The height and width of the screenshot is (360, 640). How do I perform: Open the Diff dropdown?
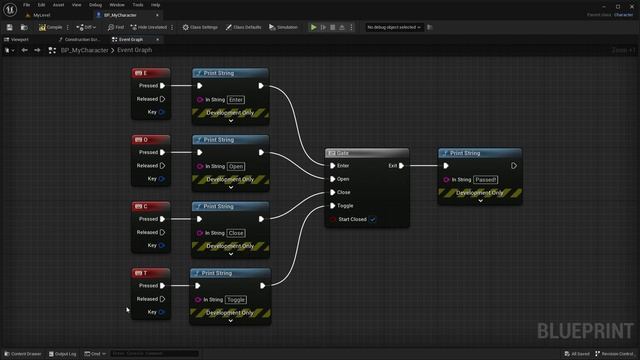86,27
